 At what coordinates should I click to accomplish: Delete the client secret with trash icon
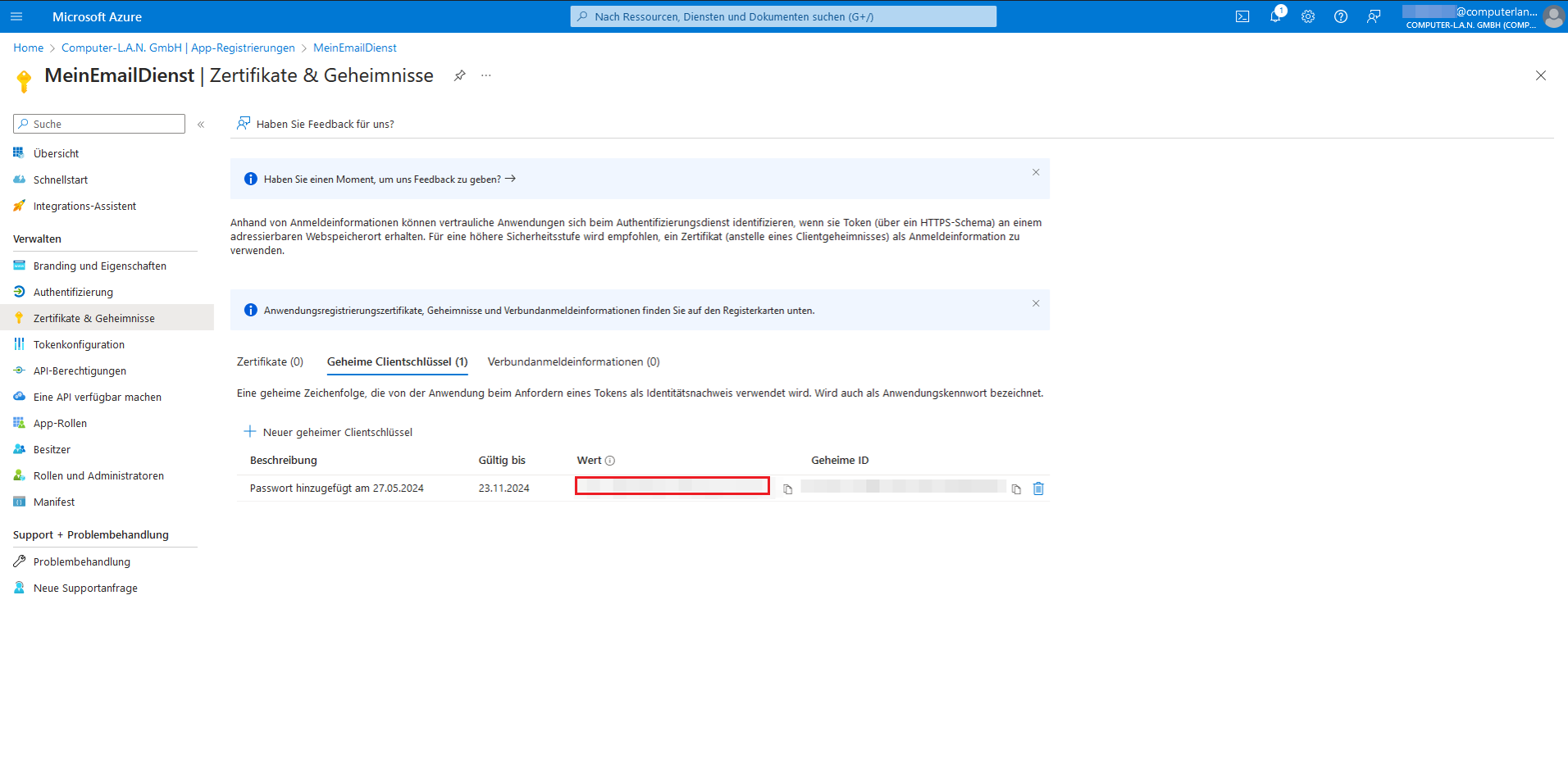(1038, 489)
